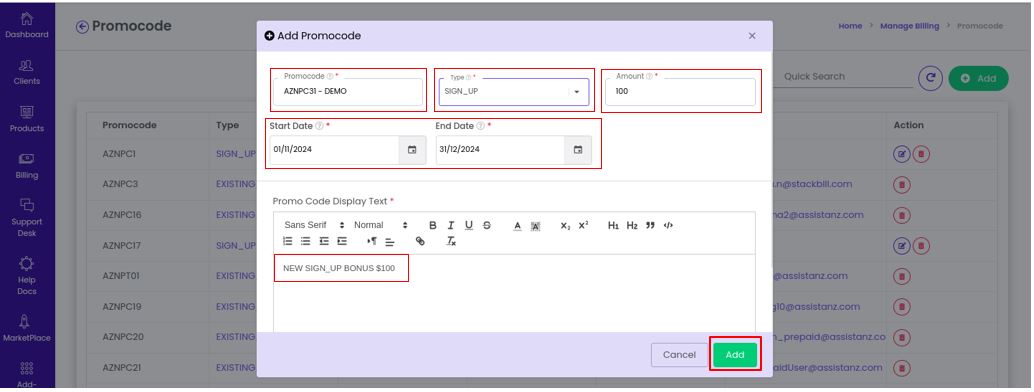Apply Heading 2 style
Image resolution: width=1034 pixels, height=392 pixels.
632,226
